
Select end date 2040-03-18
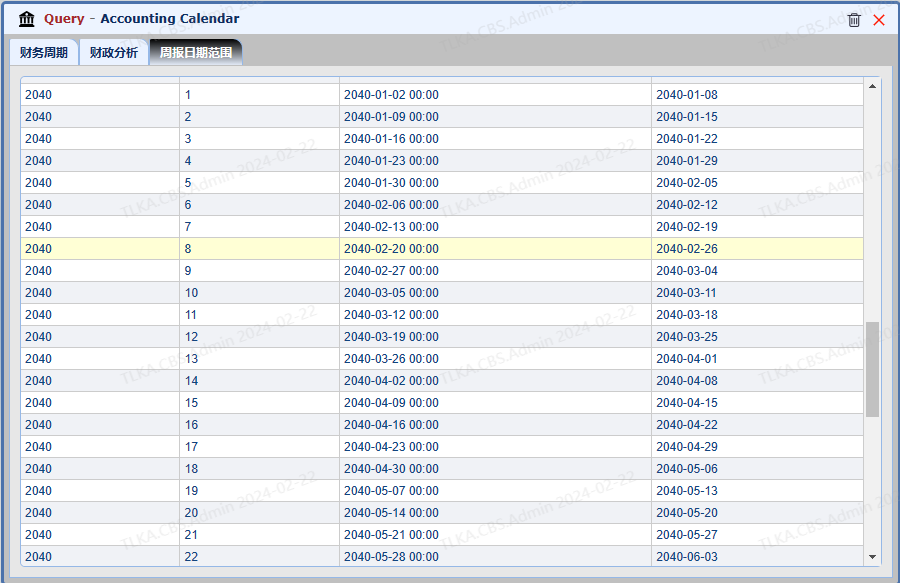click(x=757, y=314)
